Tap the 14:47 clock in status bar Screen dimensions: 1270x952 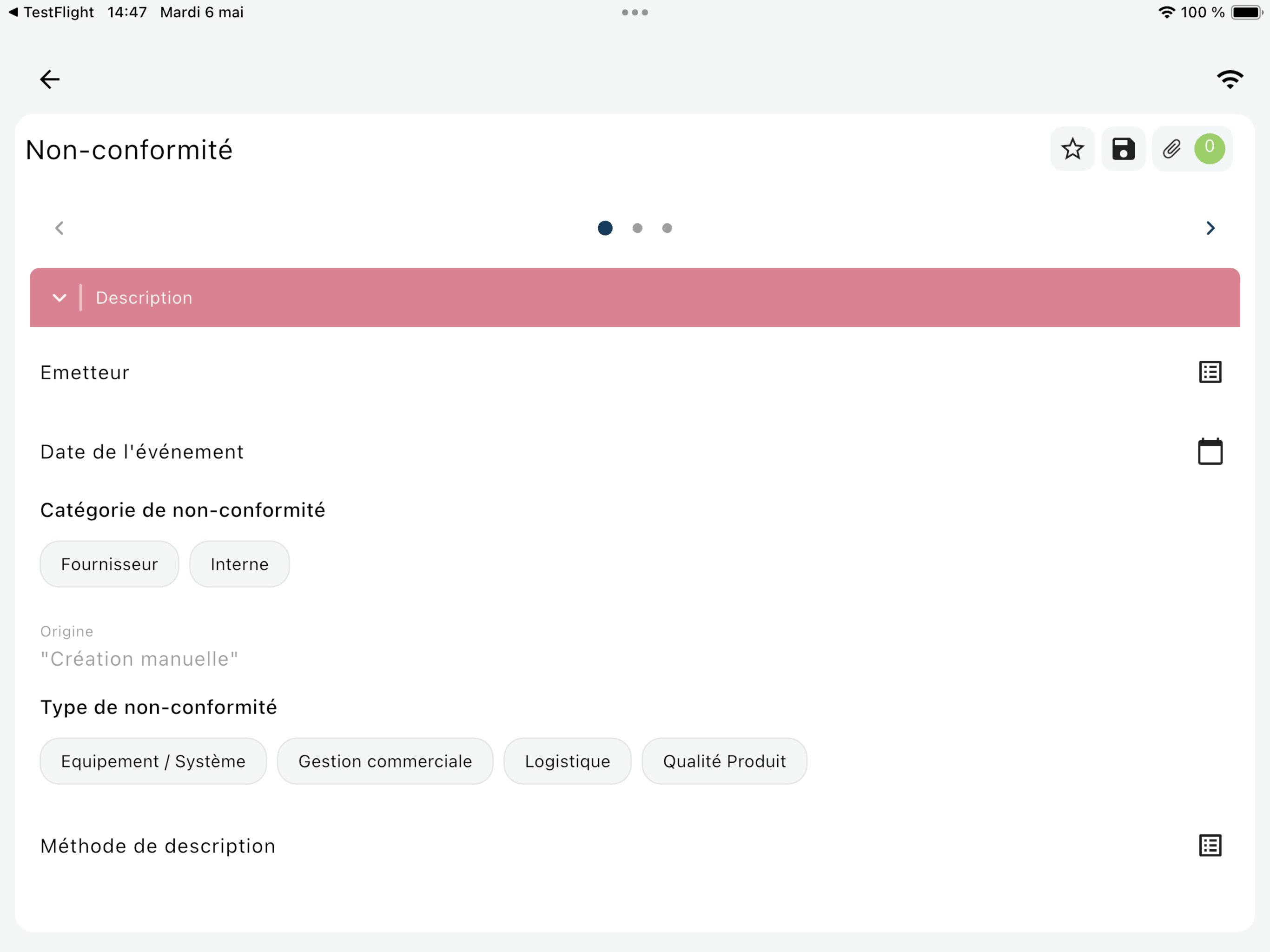(x=127, y=12)
